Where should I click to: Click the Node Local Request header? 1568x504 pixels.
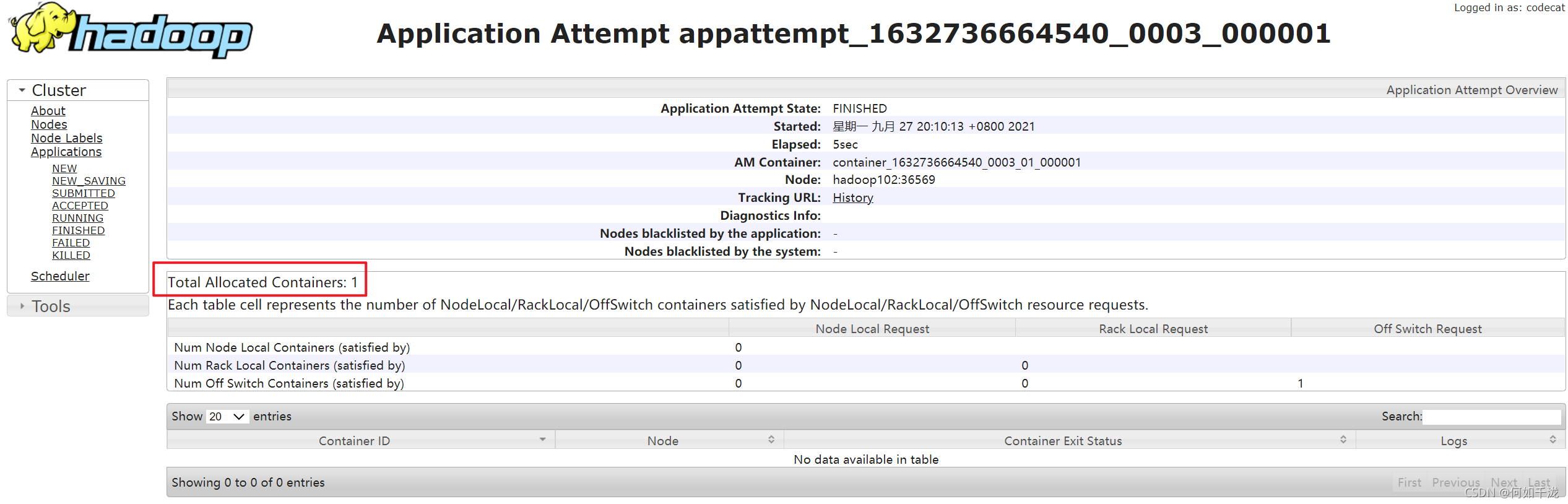click(872, 329)
